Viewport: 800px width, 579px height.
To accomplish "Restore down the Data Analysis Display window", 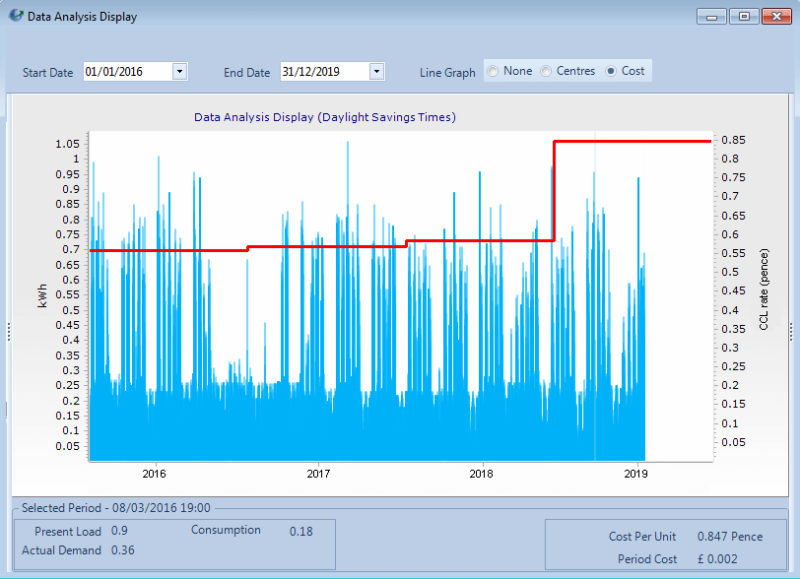I will 742,16.
